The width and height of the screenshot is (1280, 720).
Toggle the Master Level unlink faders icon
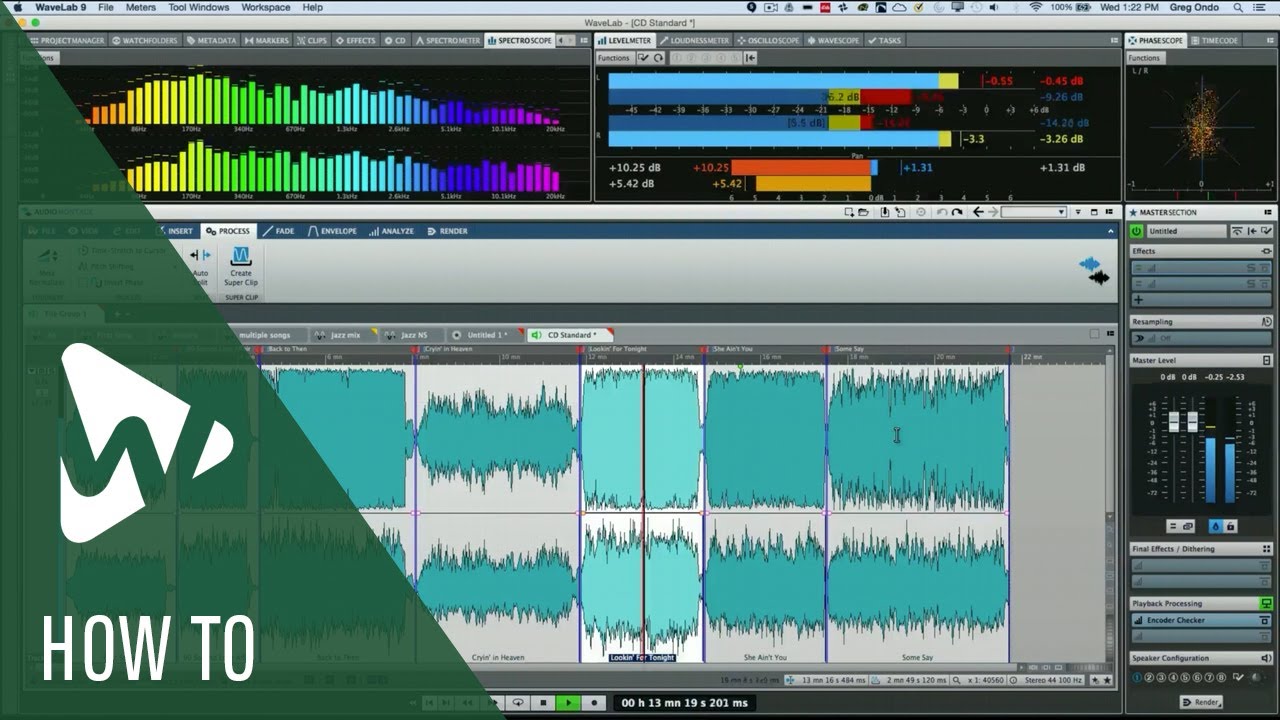tap(1188, 526)
